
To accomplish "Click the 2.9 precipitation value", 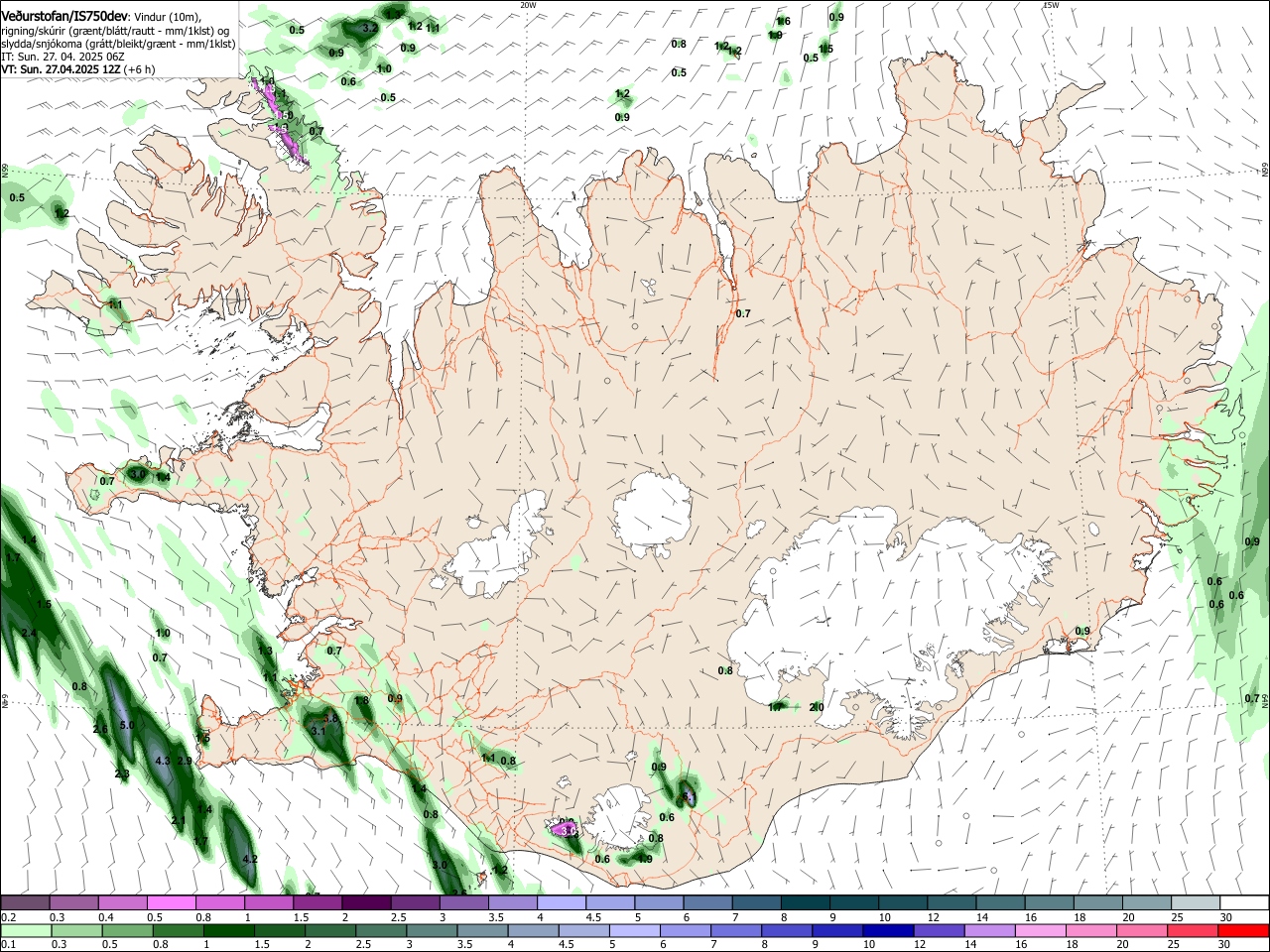I will 185,761.
